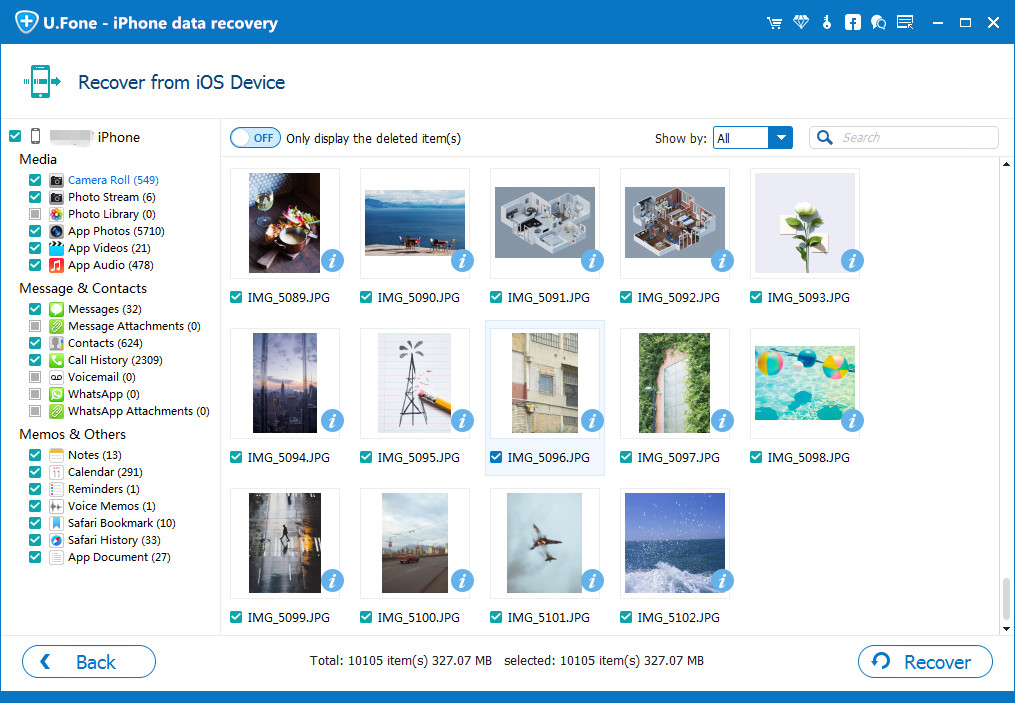Select the IMG_5101.JPG airplane thumbnail

(x=544, y=542)
